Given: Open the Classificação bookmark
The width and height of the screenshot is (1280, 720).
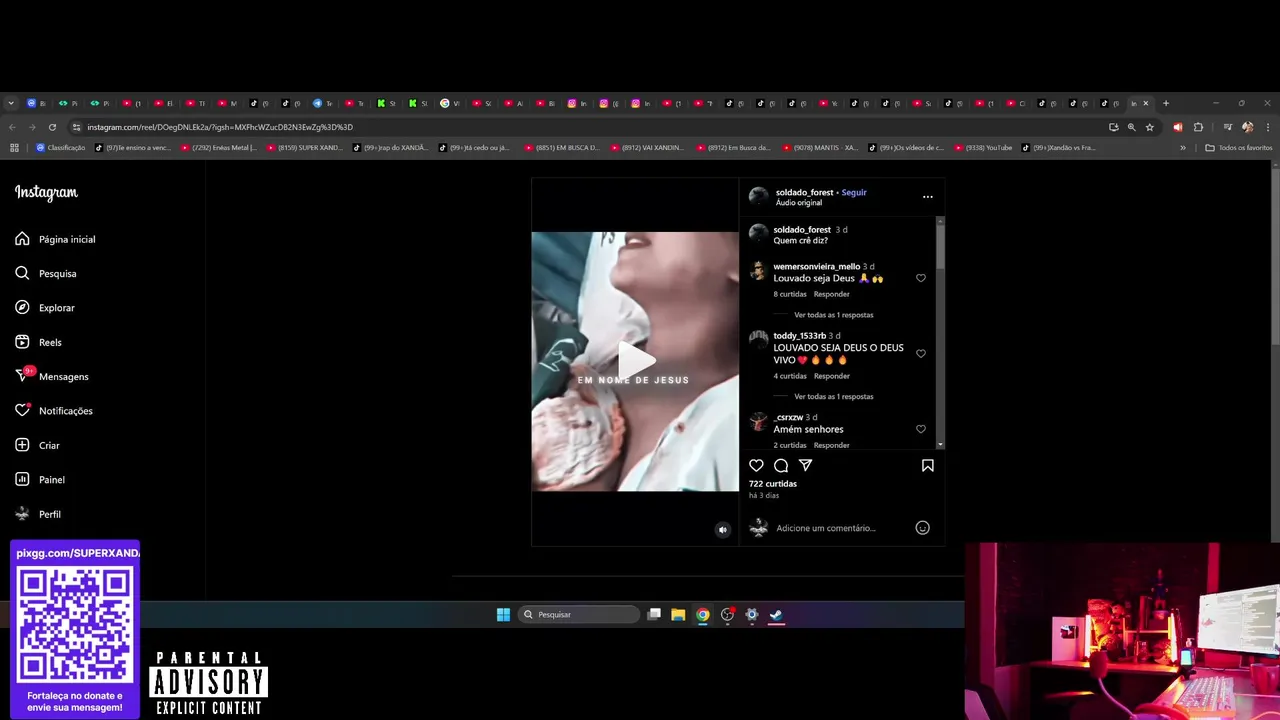Looking at the screenshot, I should click(x=61, y=148).
